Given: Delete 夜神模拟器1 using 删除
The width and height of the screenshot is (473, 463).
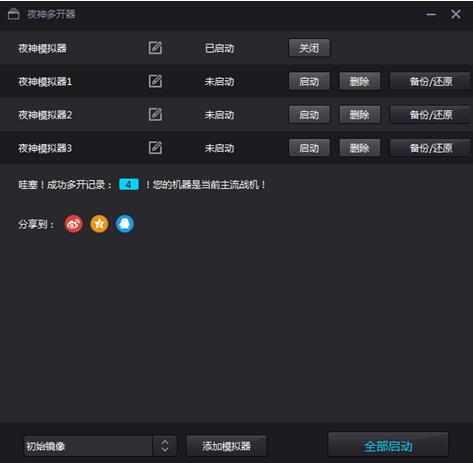Looking at the screenshot, I should [360, 81].
